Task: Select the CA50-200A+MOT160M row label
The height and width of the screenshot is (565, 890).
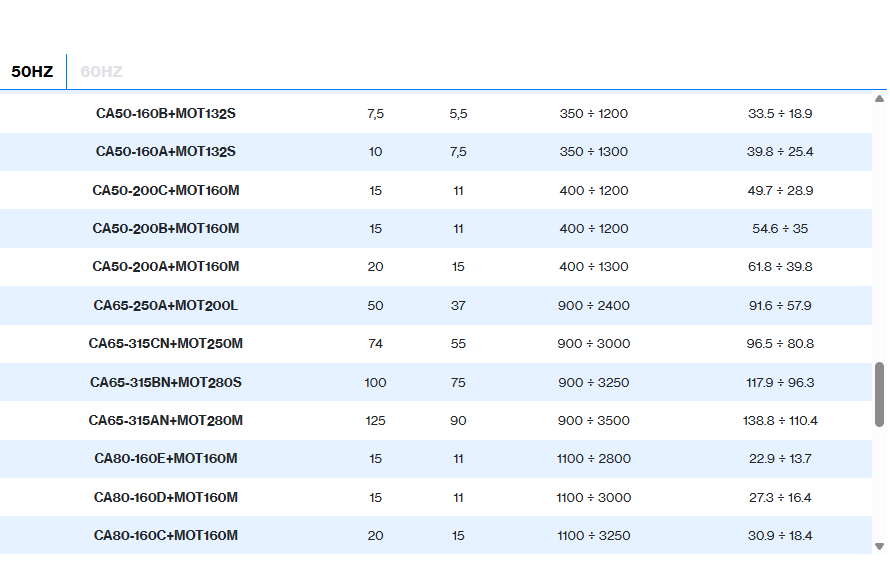Action: pyautogui.click(x=166, y=267)
